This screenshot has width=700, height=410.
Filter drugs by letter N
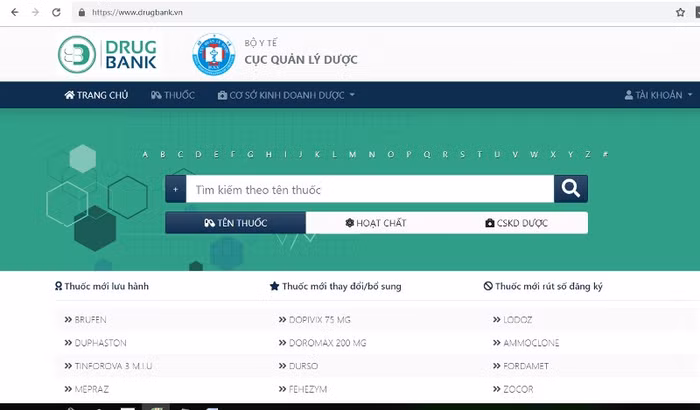(x=372, y=155)
